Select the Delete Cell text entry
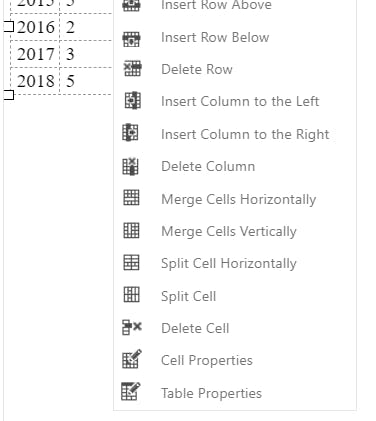 point(195,328)
